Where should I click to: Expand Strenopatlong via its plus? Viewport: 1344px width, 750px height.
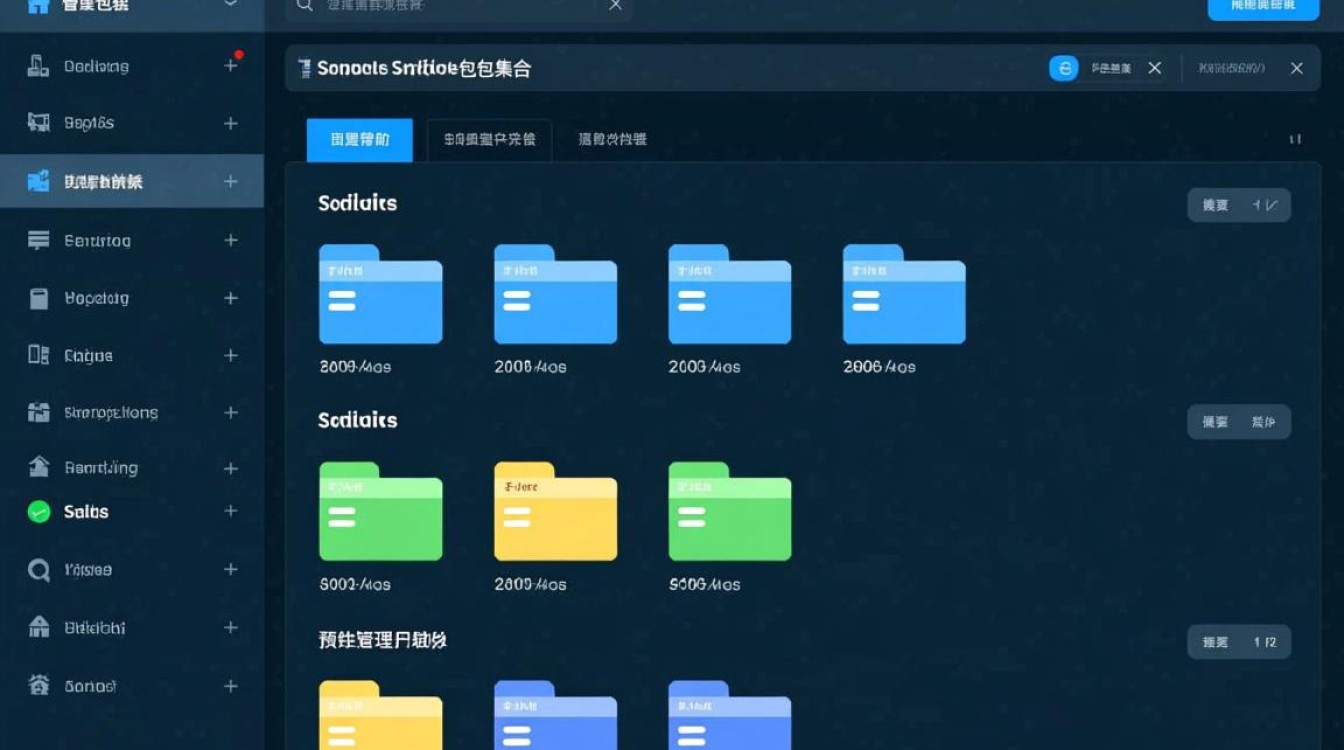coord(231,412)
